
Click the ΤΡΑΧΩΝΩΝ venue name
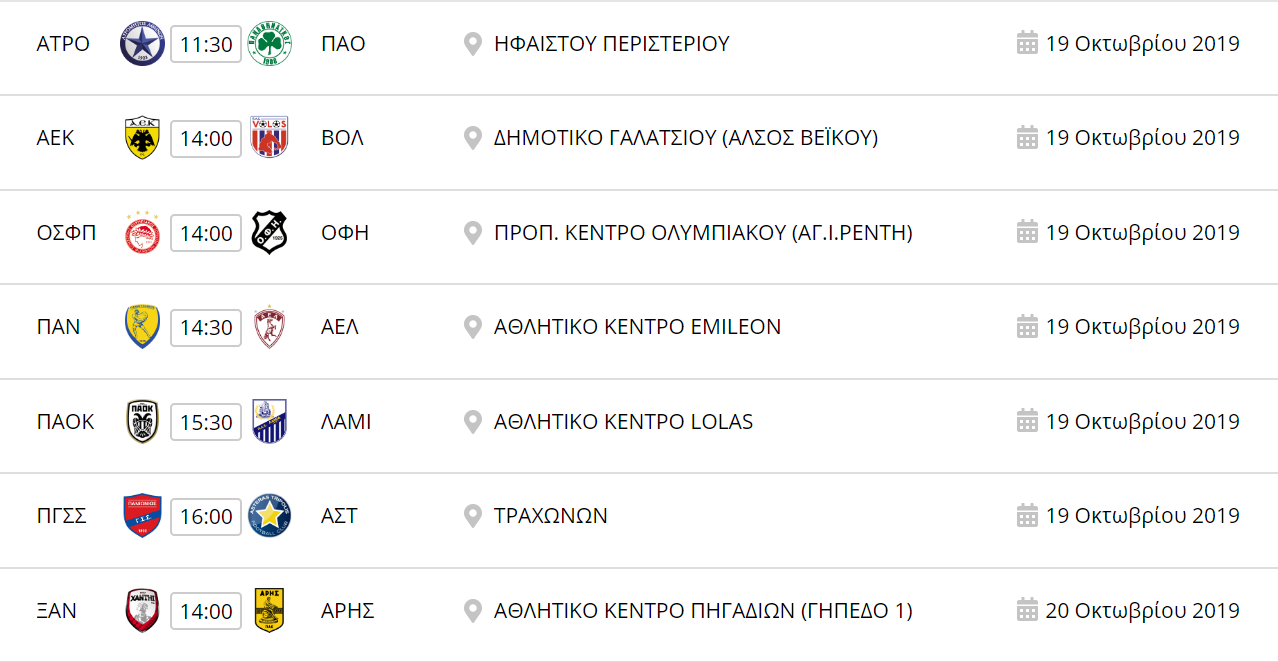(551, 516)
